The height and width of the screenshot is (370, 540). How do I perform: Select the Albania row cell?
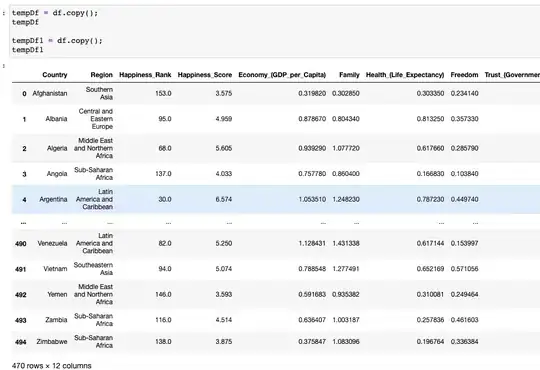point(56,119)
